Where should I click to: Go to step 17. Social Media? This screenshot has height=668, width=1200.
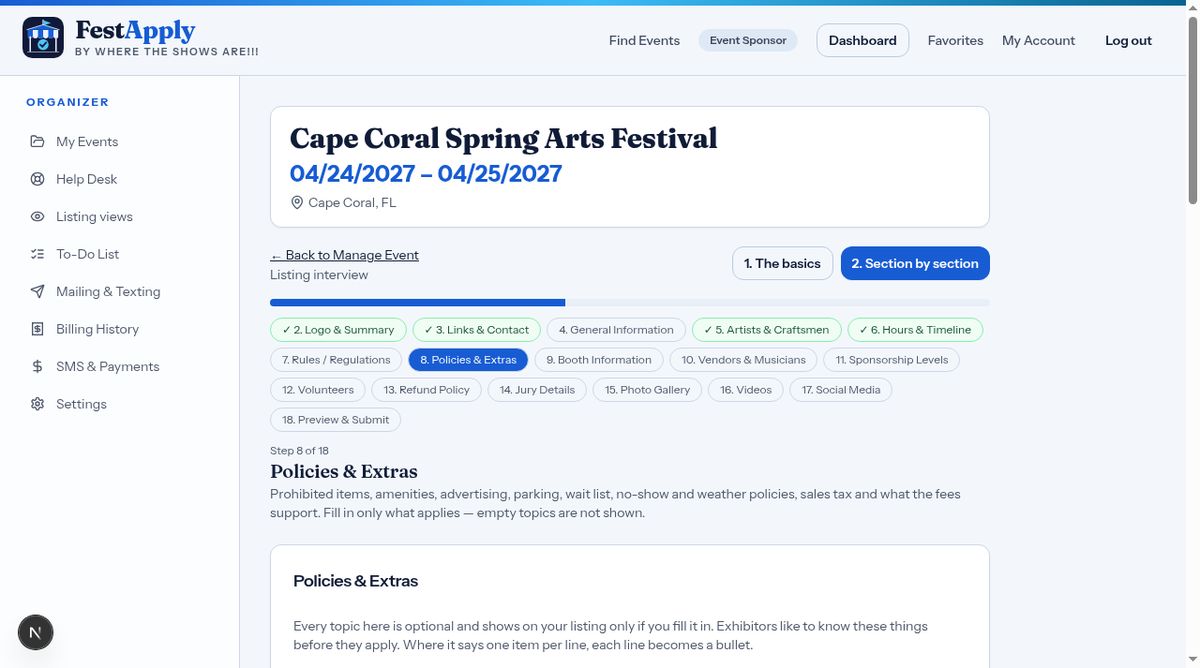point(841,390)
